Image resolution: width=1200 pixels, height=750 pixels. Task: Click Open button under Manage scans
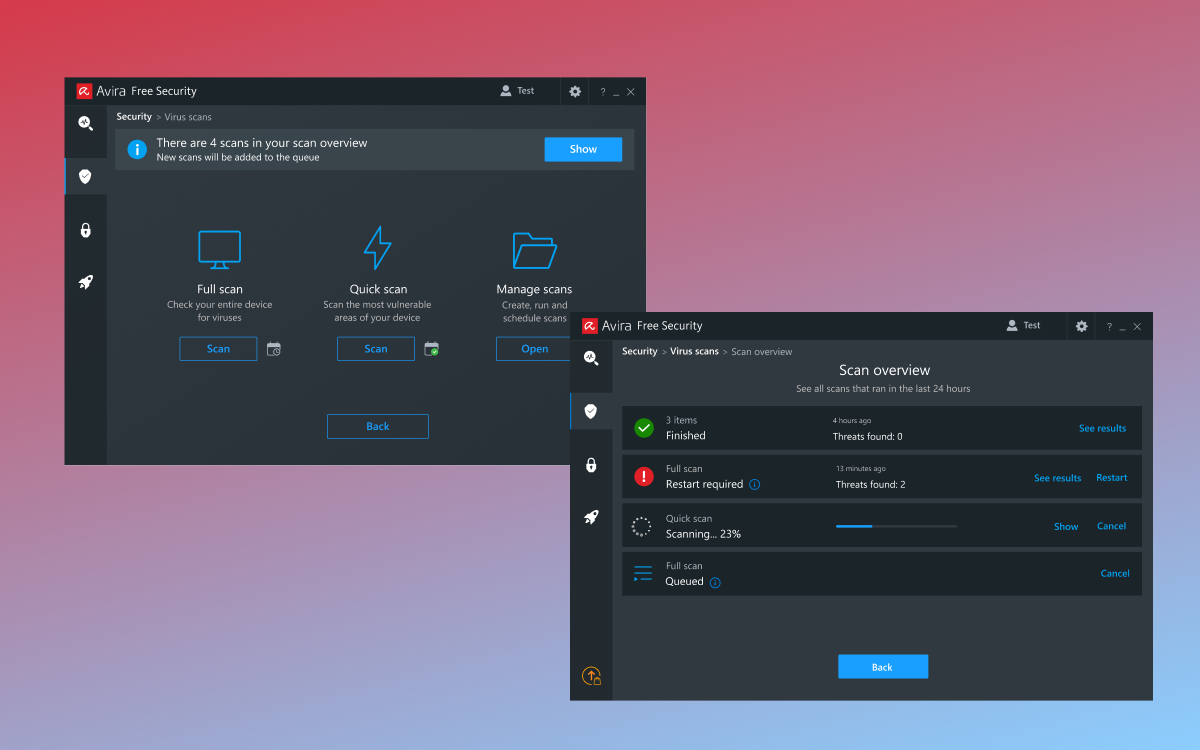pyautogui.click(x=535, y=349)
